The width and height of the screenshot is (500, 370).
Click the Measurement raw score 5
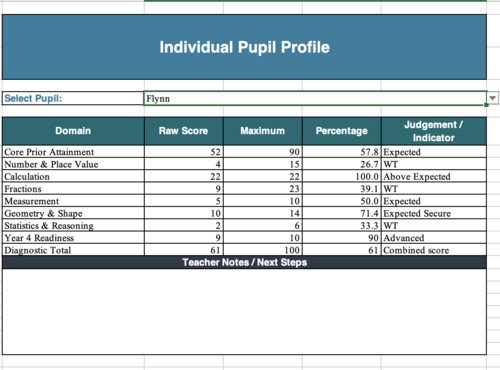point(184,201)
